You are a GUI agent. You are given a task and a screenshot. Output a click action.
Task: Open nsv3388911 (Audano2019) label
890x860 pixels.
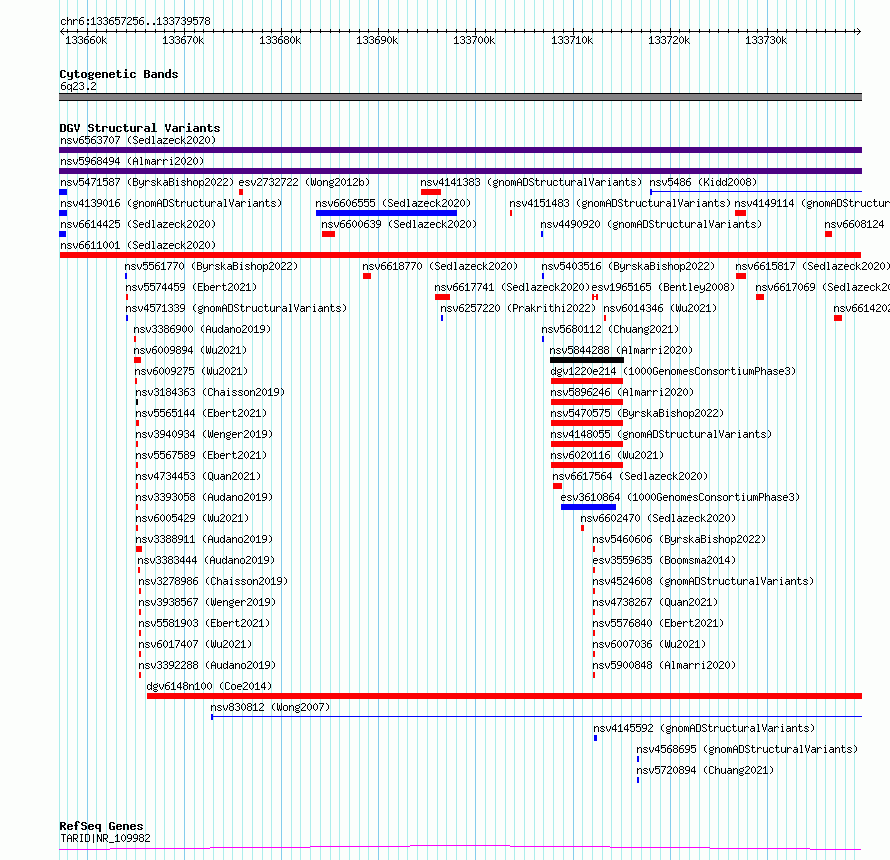pyautogui.click(x=204, y=539)
